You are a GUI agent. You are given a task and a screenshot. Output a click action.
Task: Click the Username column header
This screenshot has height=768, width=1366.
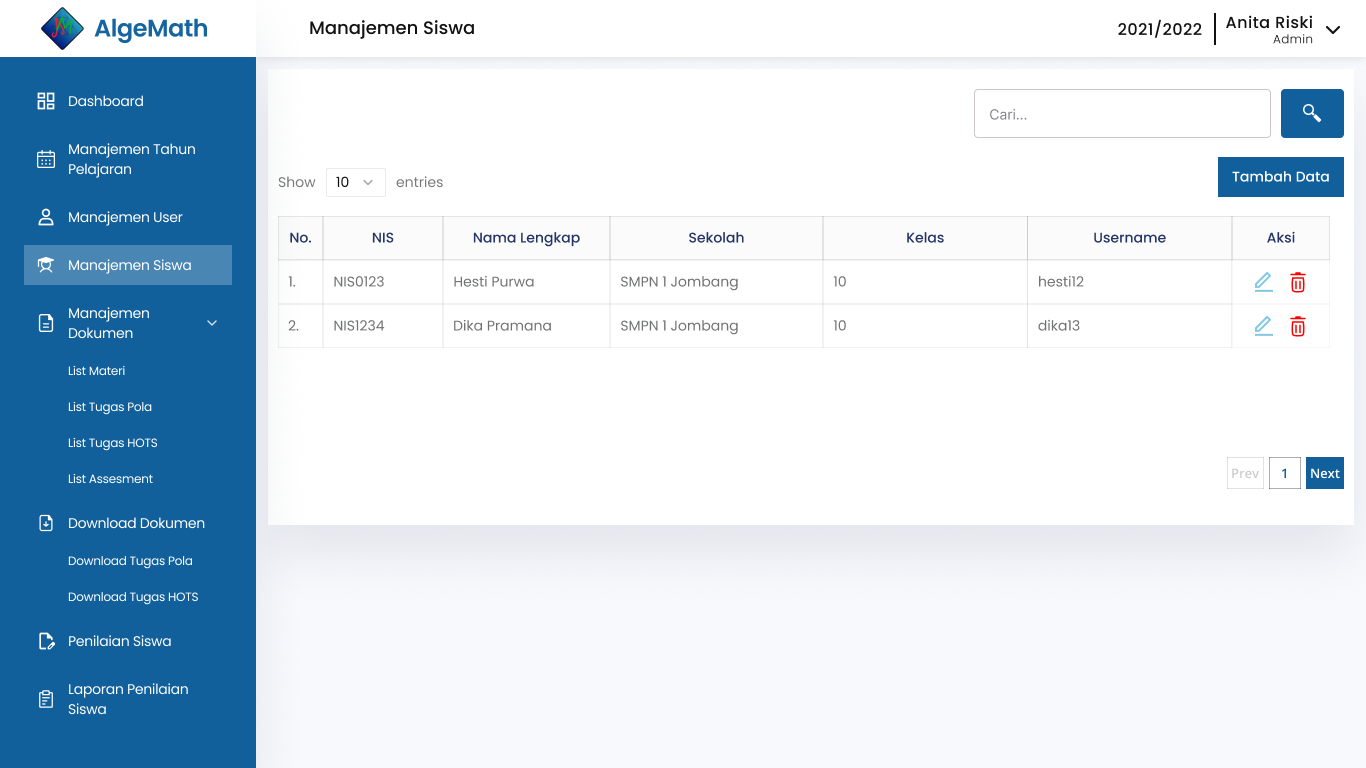tap(1130, 238)
